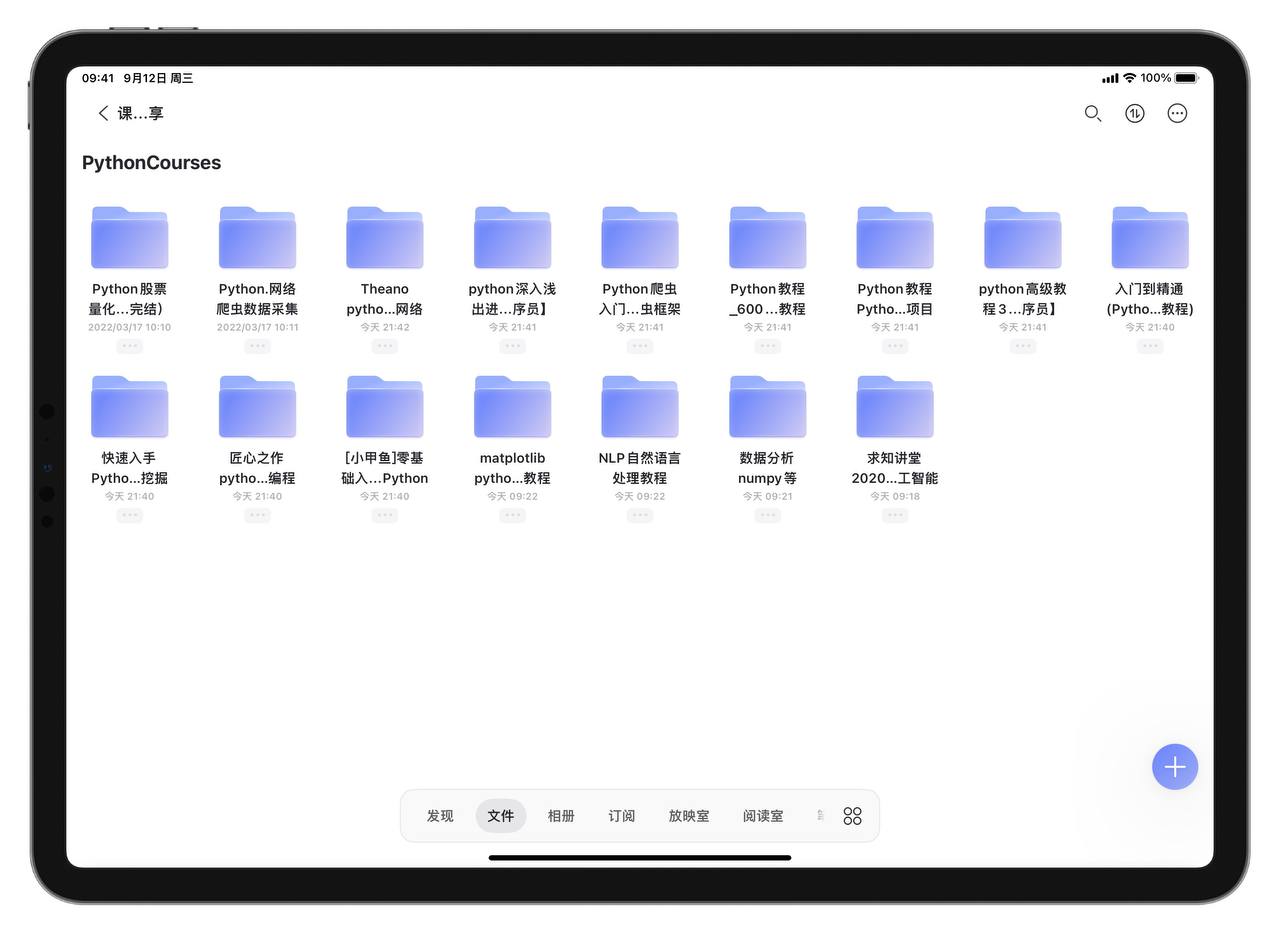Image resolution: width=1280 pixels, height=934 pixels.
Task: Open the [小甲鱼]零基础入 folder icon
Action: pyautogui.click(x=385, y=407)
